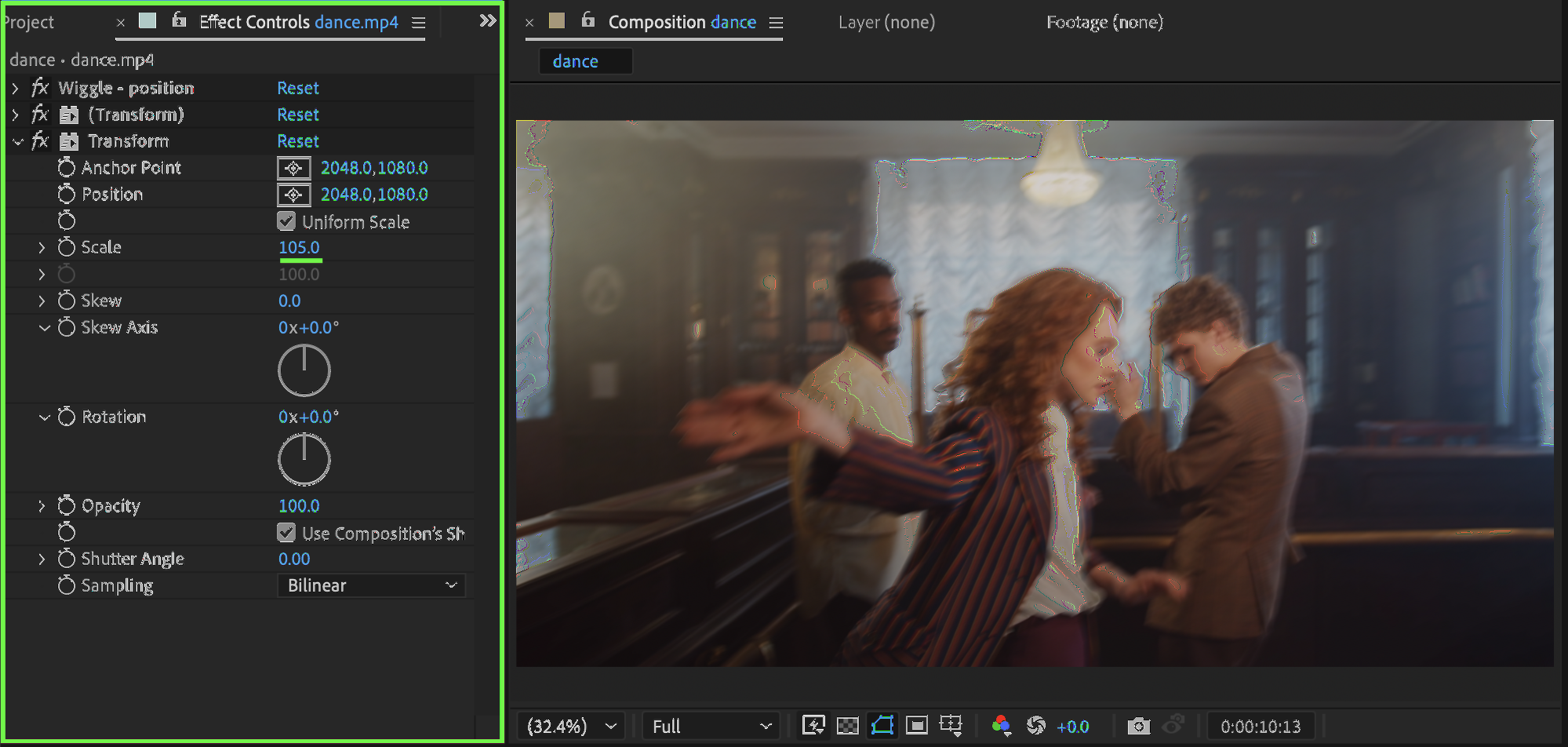This screenshot has width=1568, height=747.
Task: Open the Sampling Bilinear dropdown
Action: point(371,585)
